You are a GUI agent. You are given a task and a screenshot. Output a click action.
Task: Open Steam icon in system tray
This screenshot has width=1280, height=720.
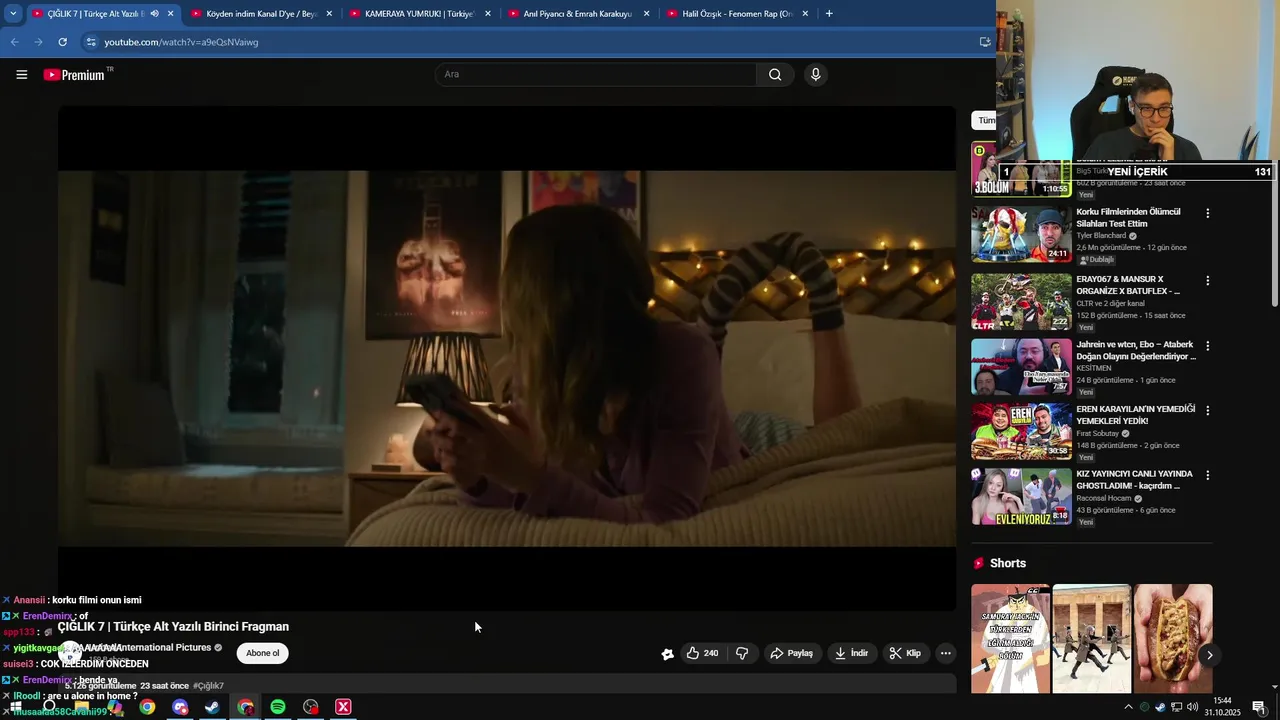tap(1160, 707)
